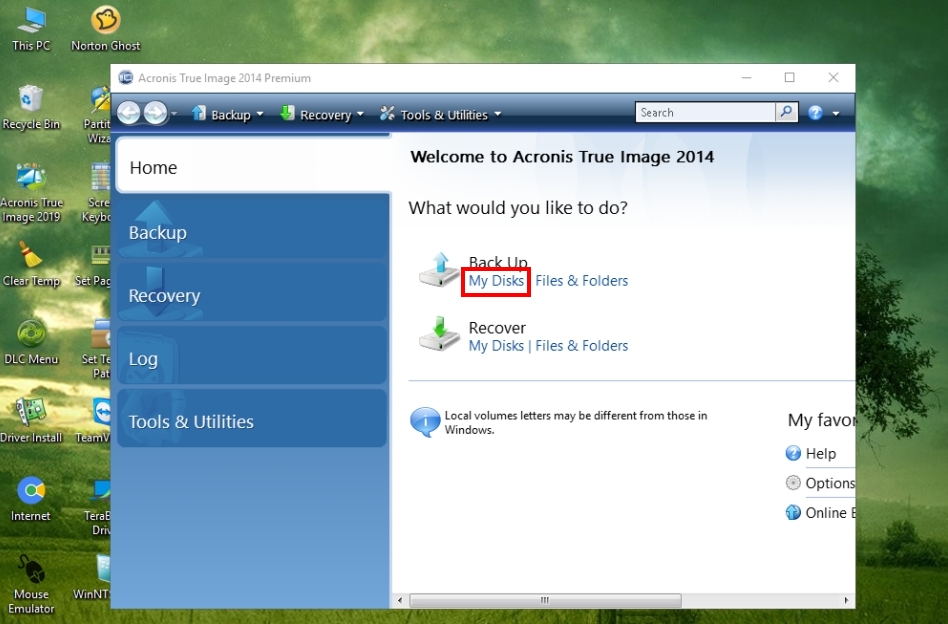Viewport: 948px width, 624px height.
Task: Select DLC Menu desktop icon
Action: pyautogui.click(x=31, y=343)
